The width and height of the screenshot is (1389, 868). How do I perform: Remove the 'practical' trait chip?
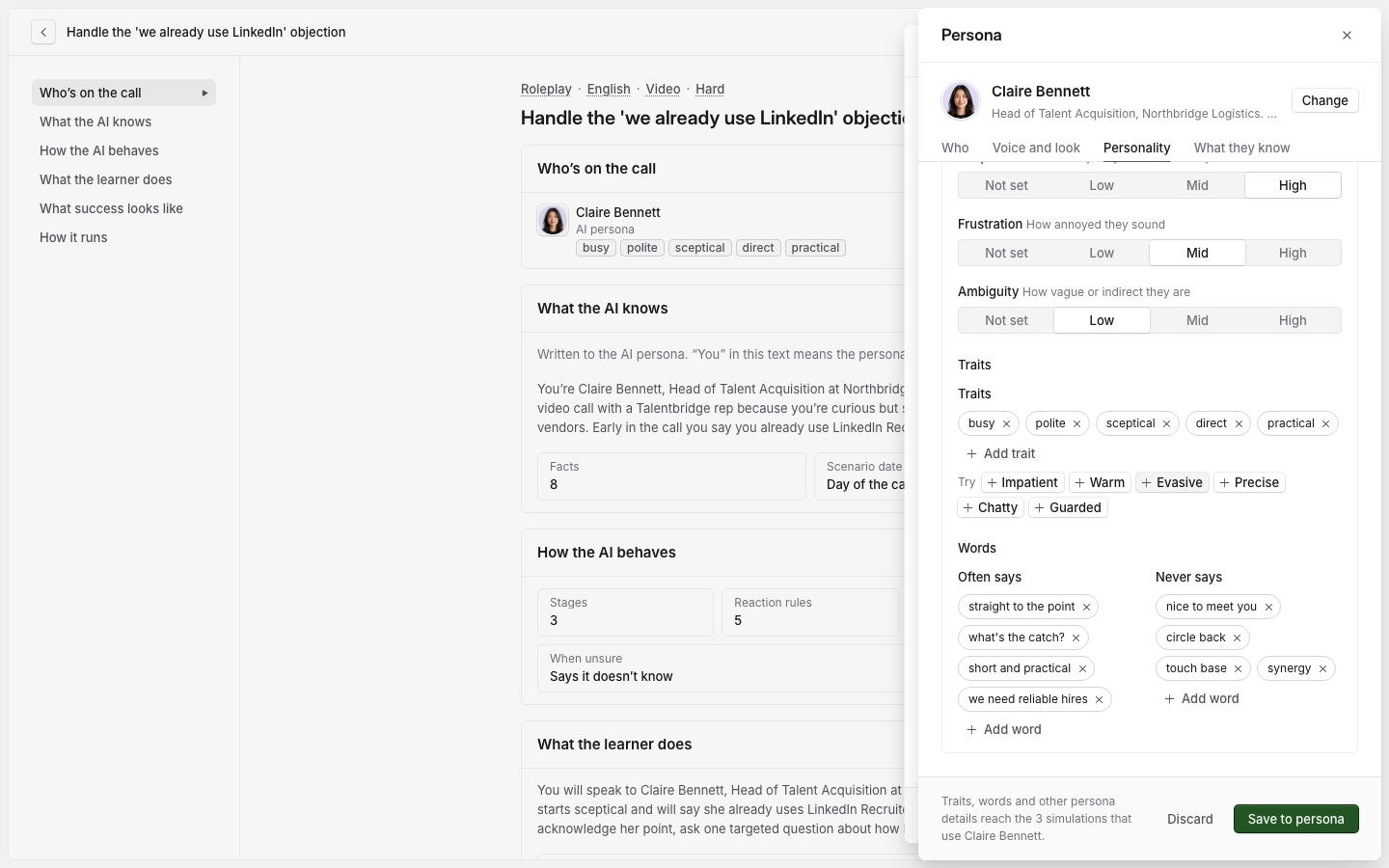click(x=1325, y=423)
